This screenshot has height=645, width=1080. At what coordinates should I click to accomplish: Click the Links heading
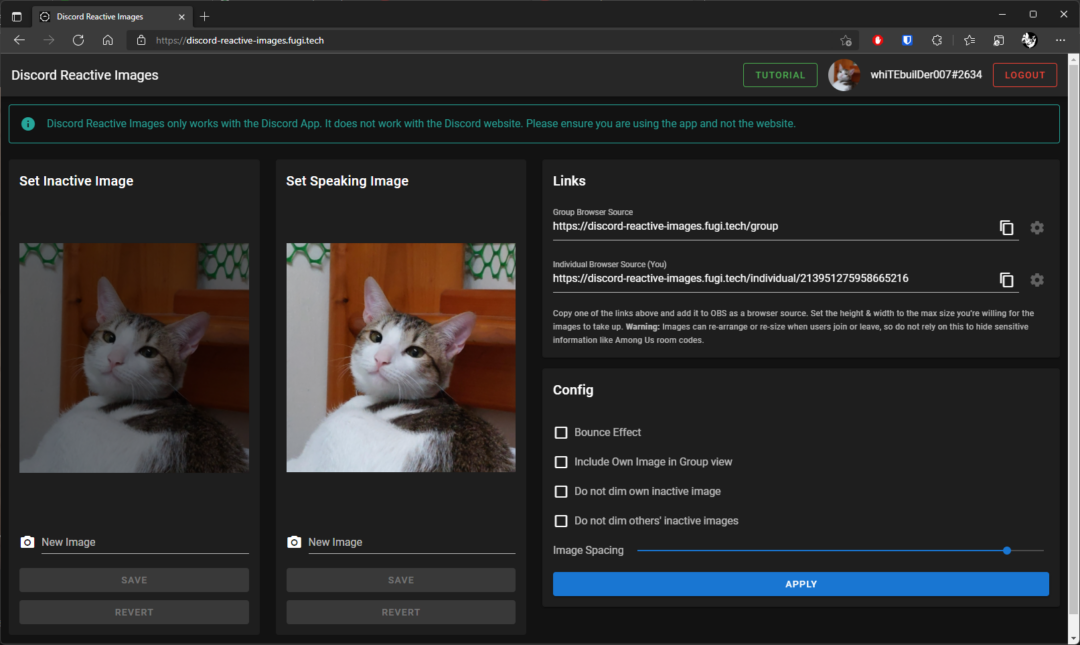click(569, 181)
